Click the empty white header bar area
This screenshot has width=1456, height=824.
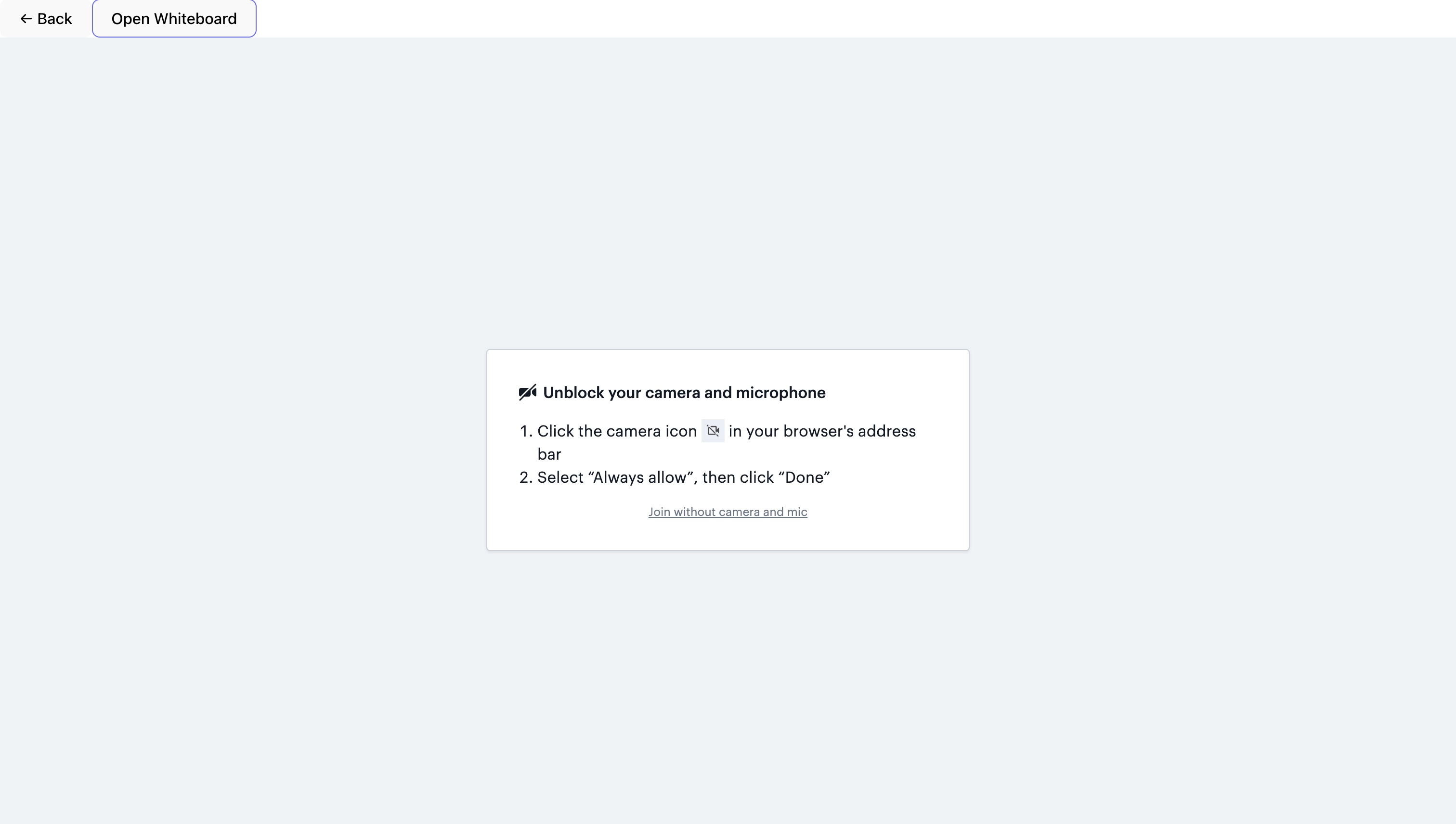click(x=849, y=19)
